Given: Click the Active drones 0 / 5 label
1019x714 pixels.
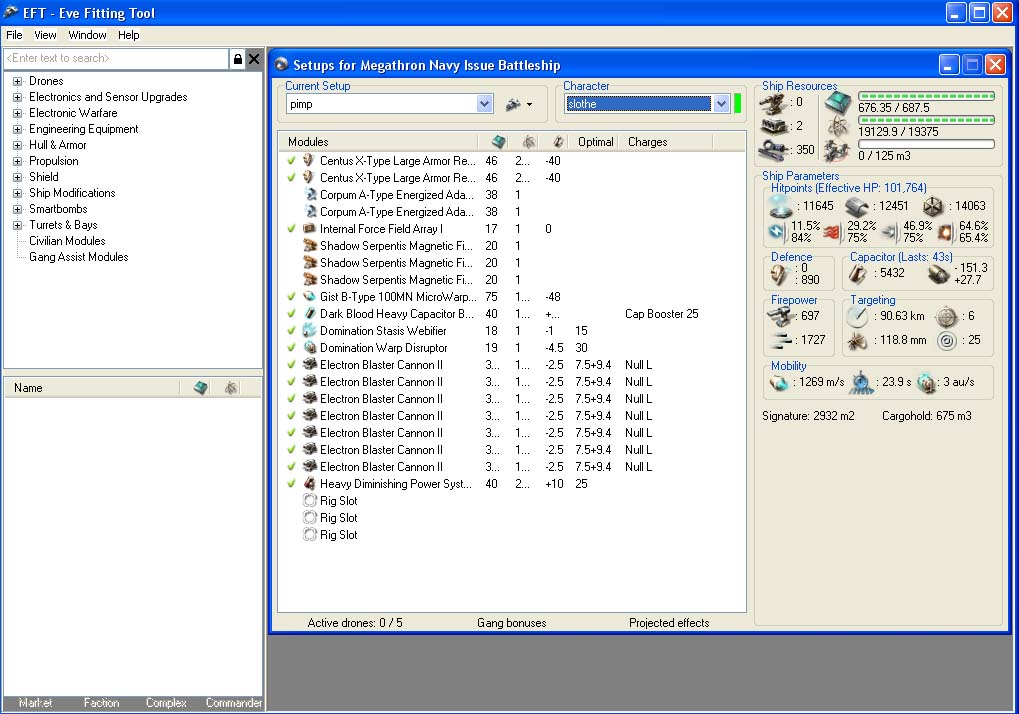Looking at the screenshot, I should 355,623.
